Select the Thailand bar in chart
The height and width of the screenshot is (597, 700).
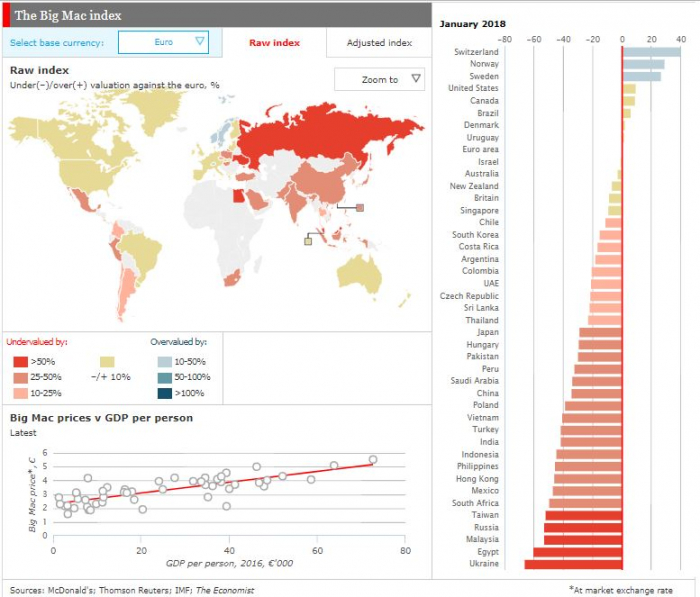click(605, 320)
